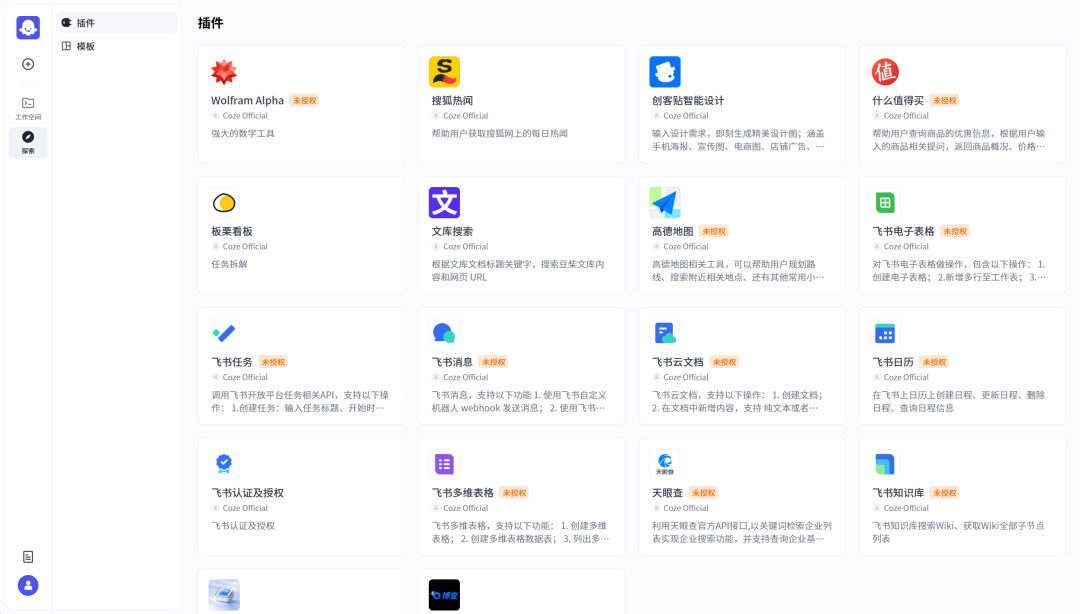The image size is (1080, 614).
Task: Click the 飞书认证及授权 title text
Action: pyautogui.click(x=247, y=493)
